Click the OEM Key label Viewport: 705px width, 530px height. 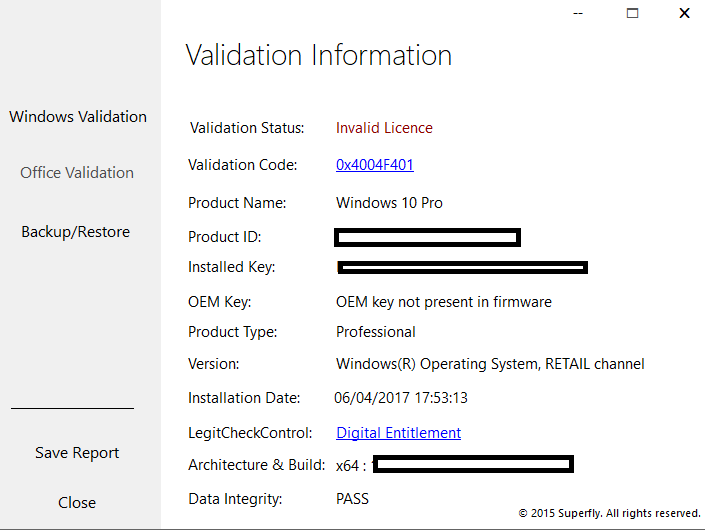[x=219, y=302]
